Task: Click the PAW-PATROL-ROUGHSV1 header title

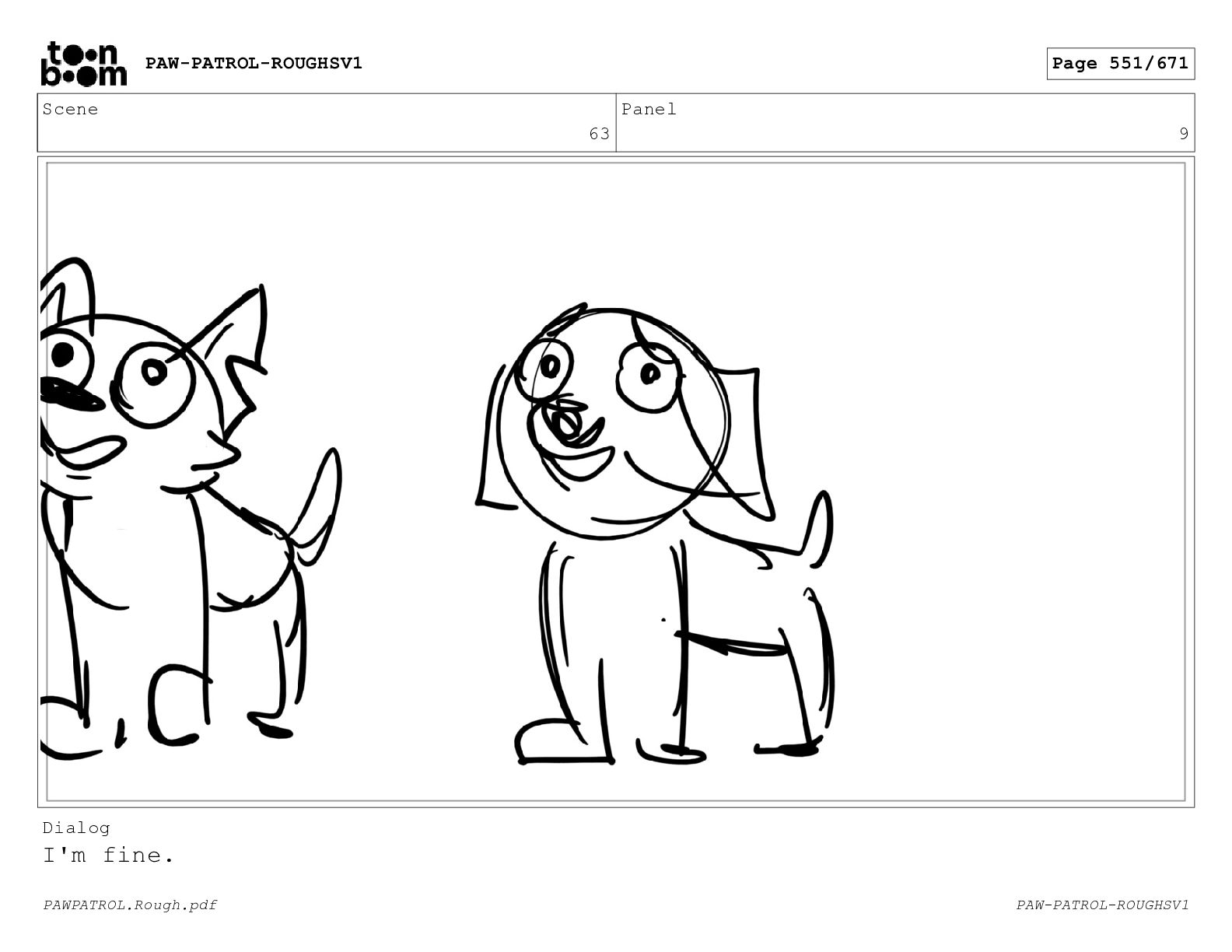Action: coord(254,63)
